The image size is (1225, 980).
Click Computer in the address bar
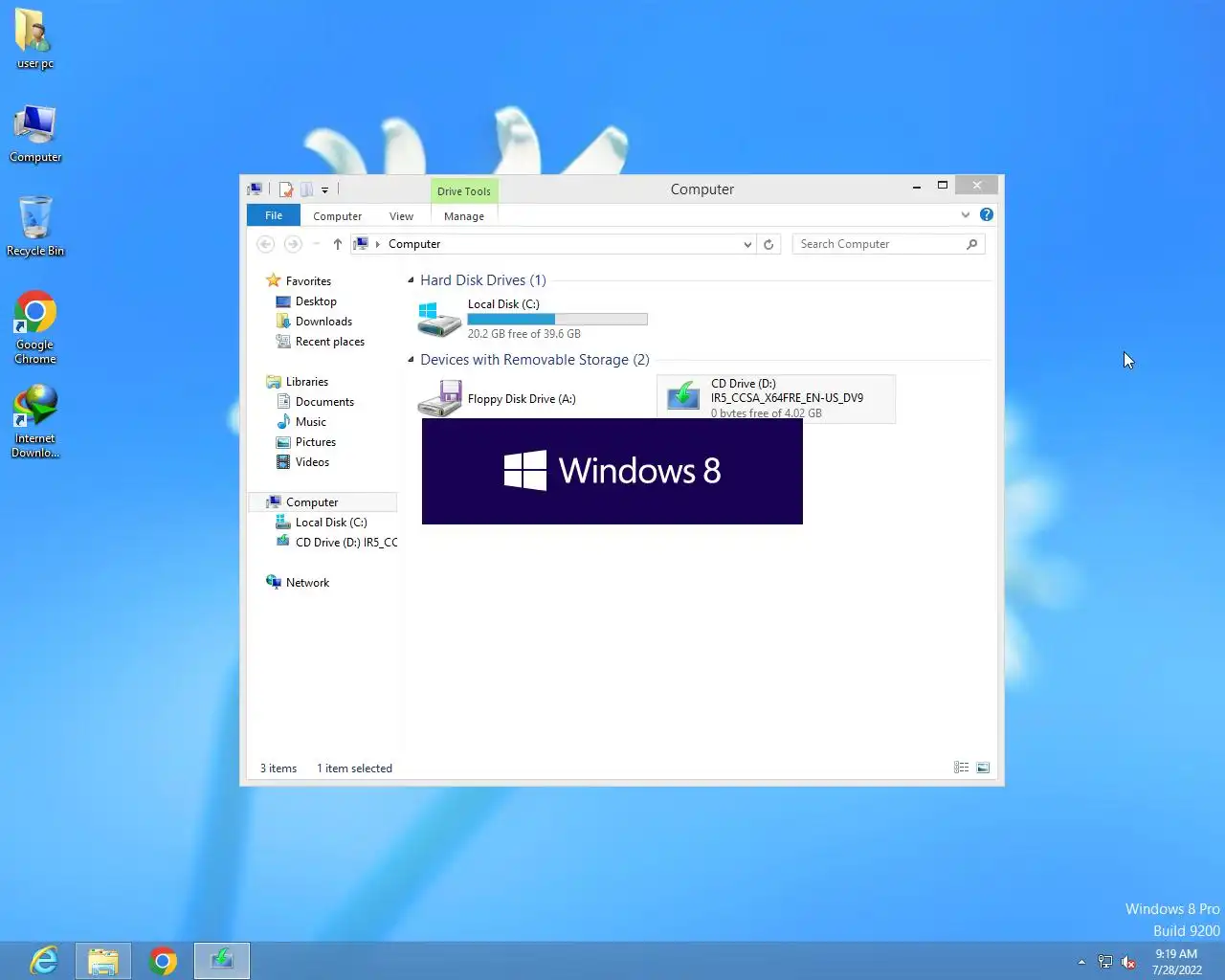414,244
